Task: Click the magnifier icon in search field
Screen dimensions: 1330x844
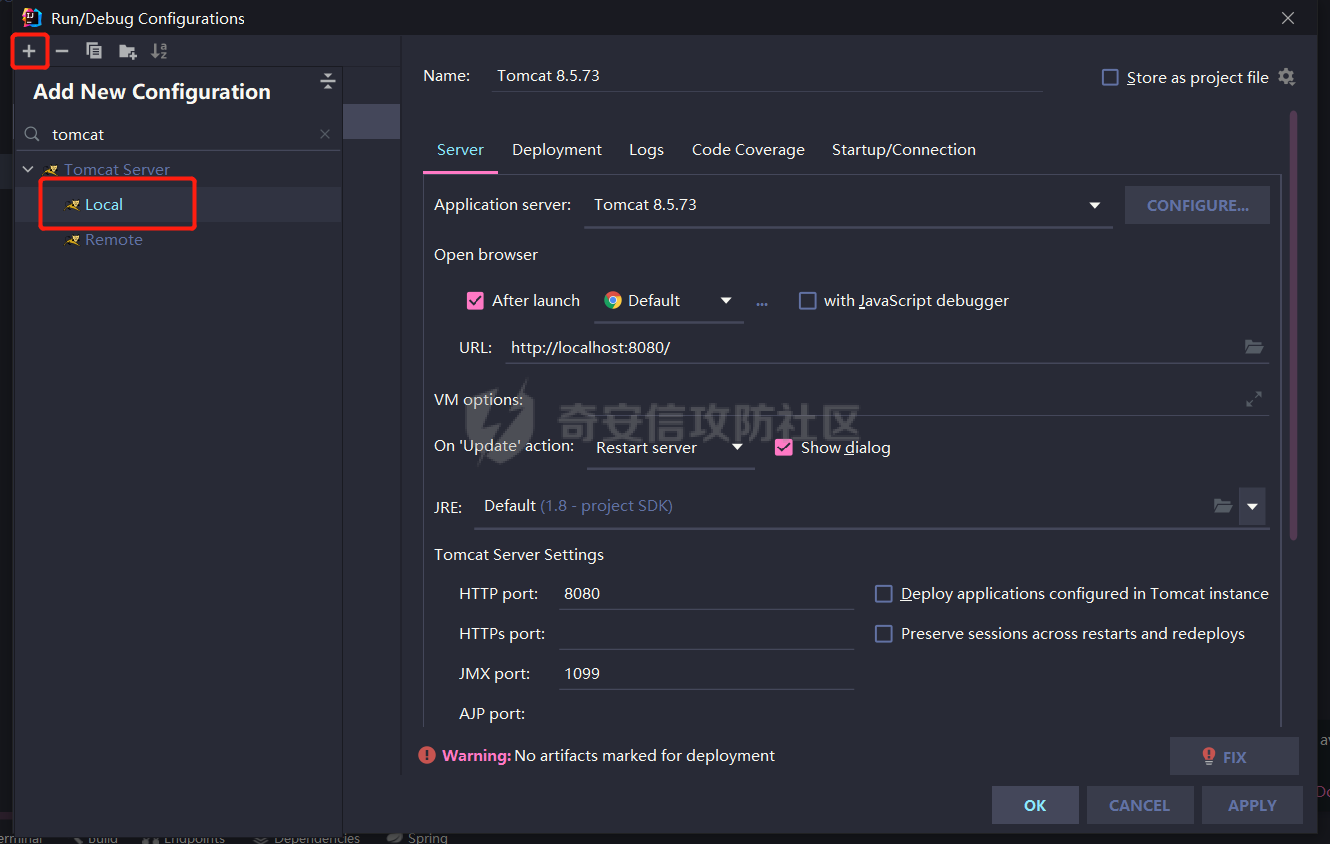Action: coord(32,134)
